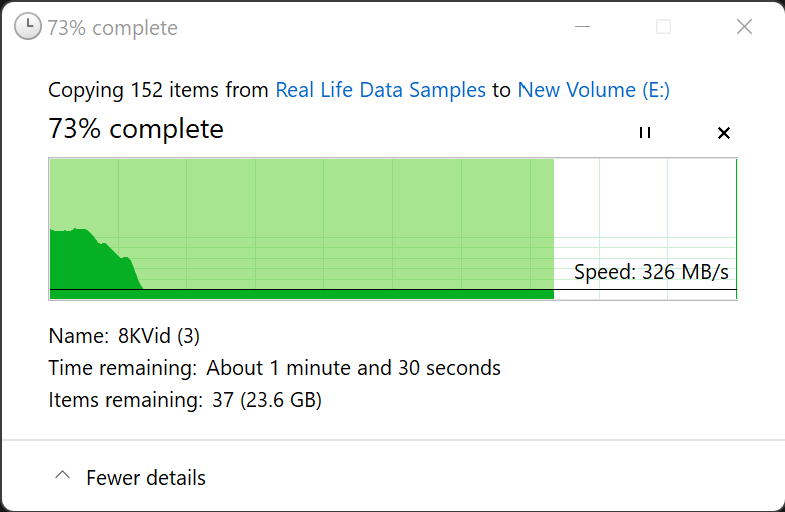The height and width of the screenshot is (512, 785).
Task: Click the Copying 152 items from text
Action: (159, 90)
